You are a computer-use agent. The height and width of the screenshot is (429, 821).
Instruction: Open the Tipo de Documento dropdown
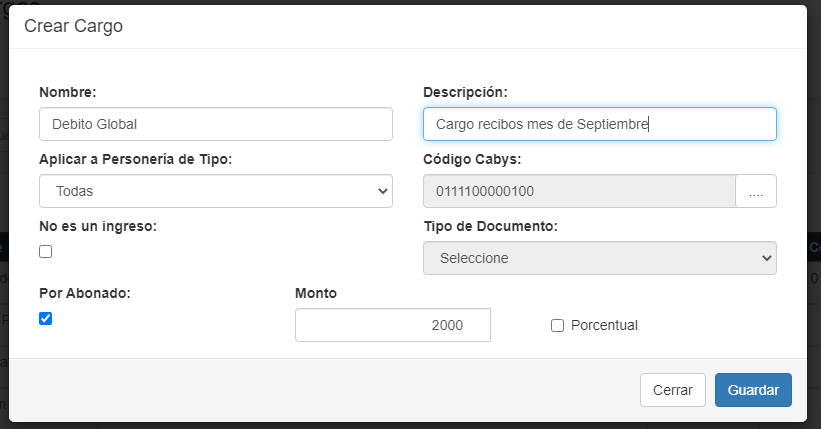point(600,258)
